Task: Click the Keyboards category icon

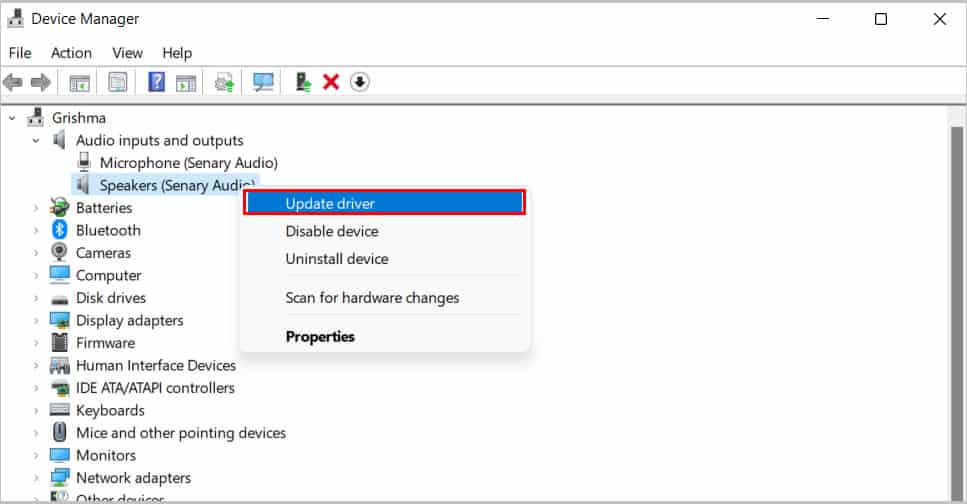Action: [x=60, y=410]
